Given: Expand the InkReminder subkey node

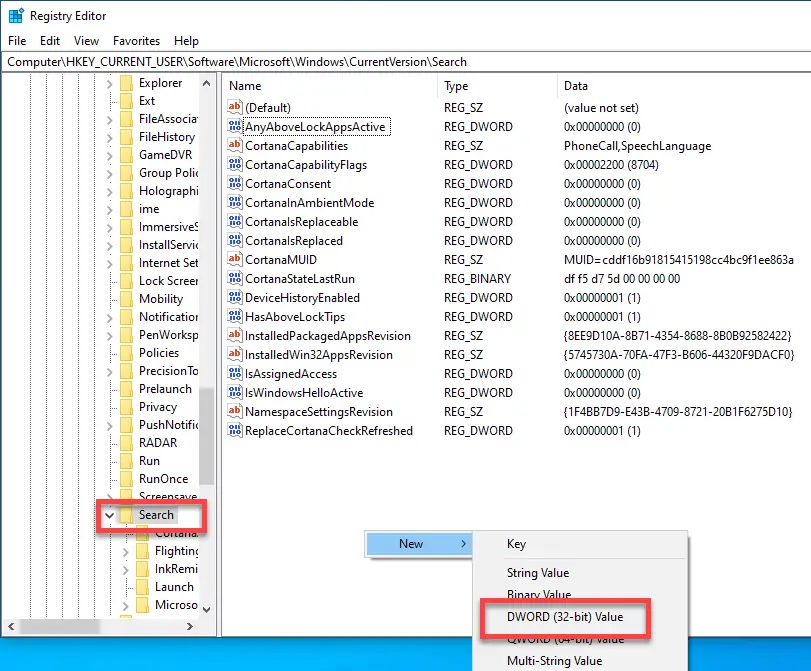Looking at the screenshot, I should [x=126, y=570].
